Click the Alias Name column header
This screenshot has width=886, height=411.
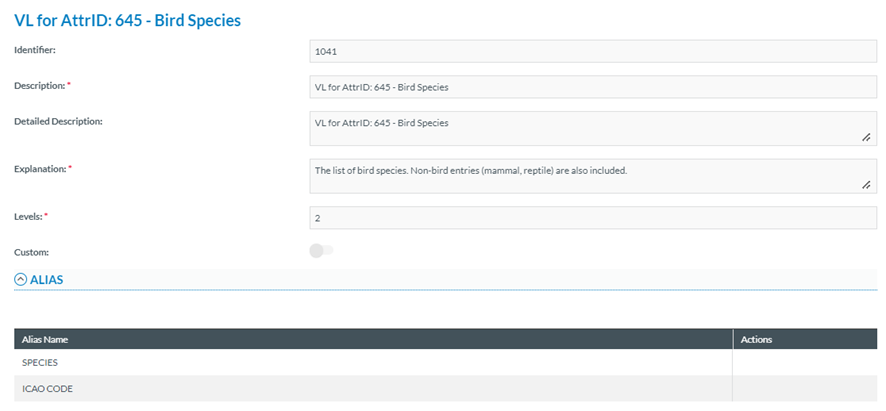pyautogui.click(x=45, y=340)
